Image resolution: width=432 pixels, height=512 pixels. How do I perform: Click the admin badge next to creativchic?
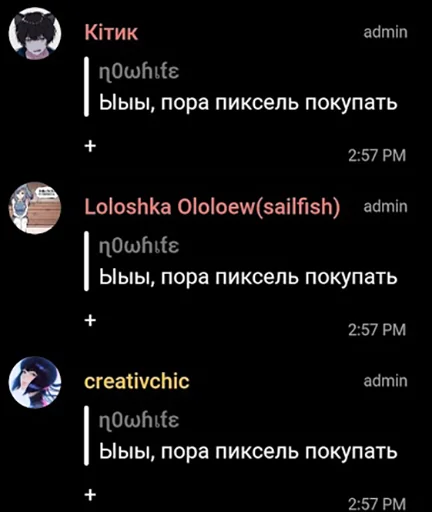(385, 381)
